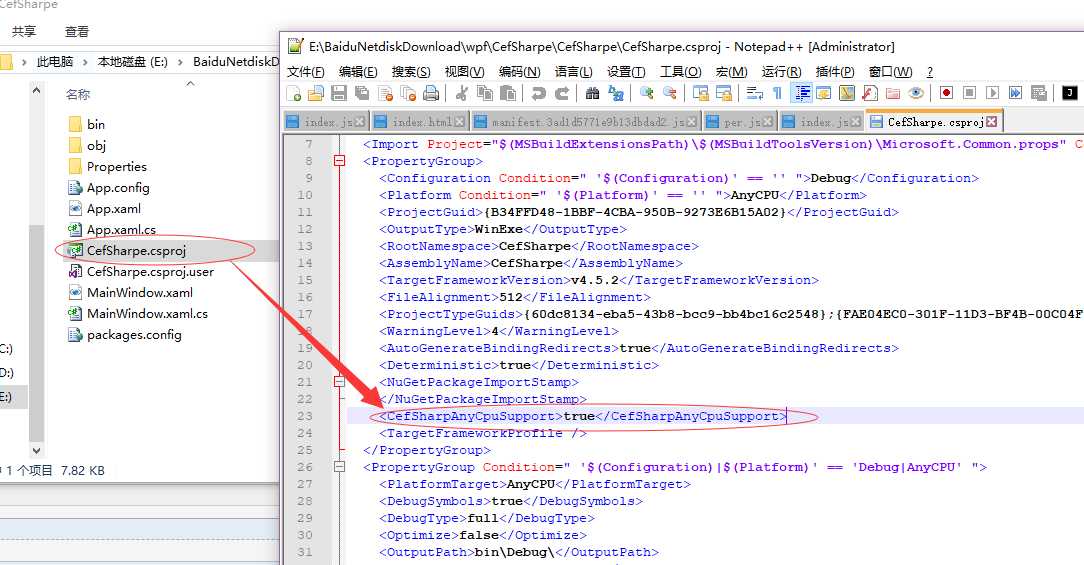Click the Paste clipboard icon

pyautogui.click(x=508, y=93)
